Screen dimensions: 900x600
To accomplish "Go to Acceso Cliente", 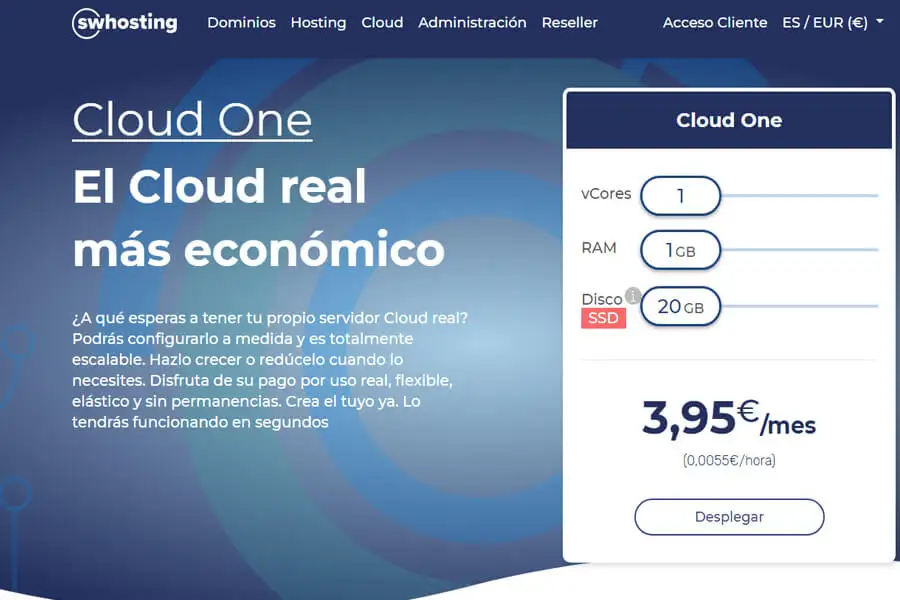I will click(715, 22).
